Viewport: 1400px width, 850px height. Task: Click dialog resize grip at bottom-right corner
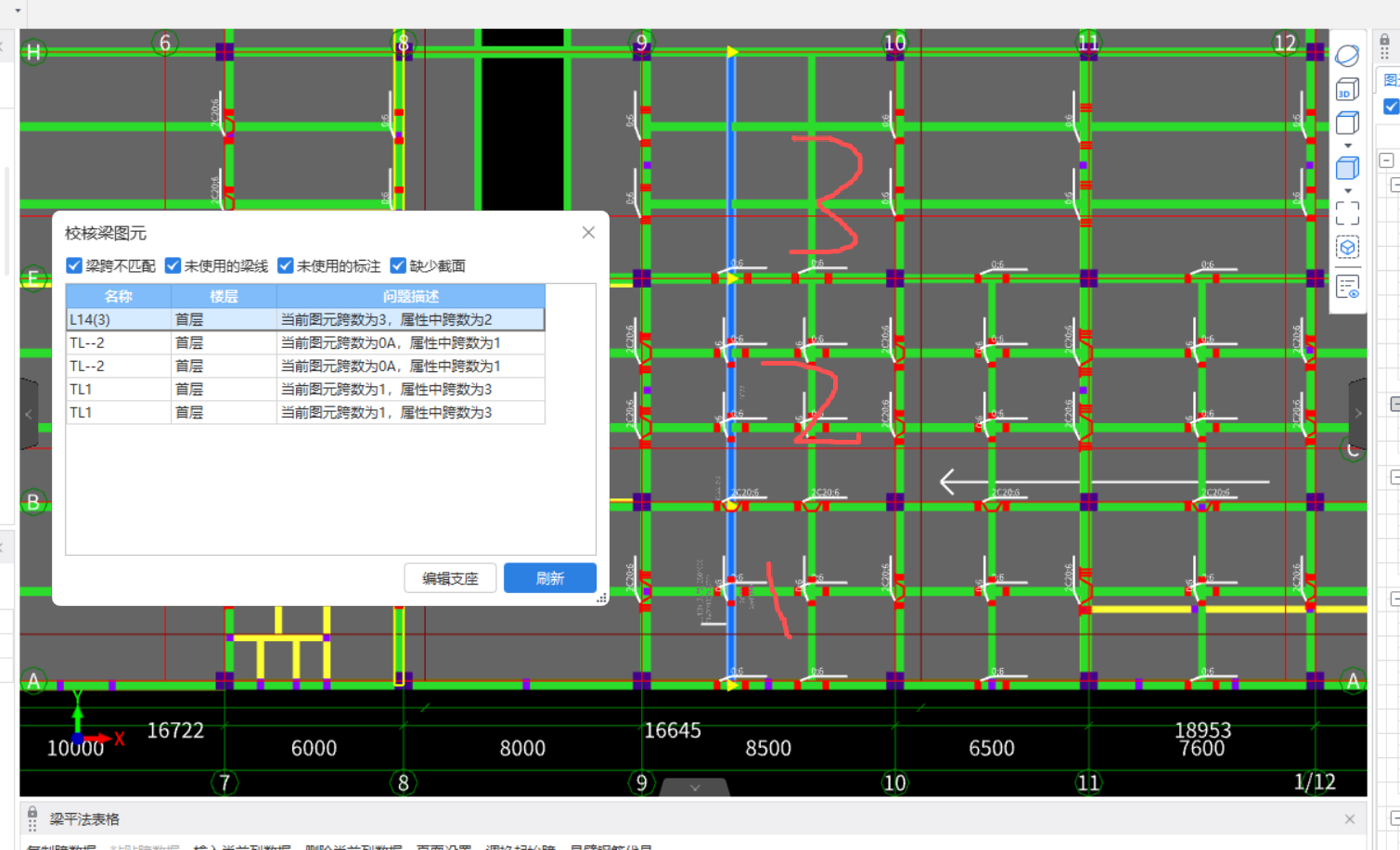(x=601, y=599)
